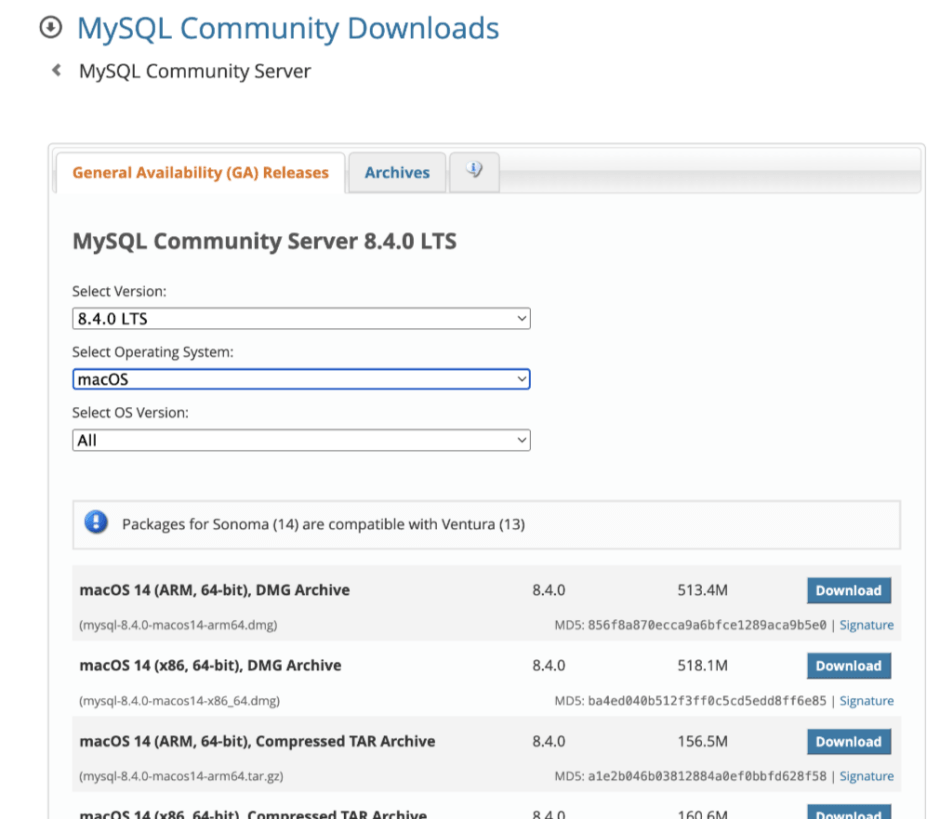Click the mysql-8.4.0-macos14-x86_64.dmg filename

click(180, 701)
